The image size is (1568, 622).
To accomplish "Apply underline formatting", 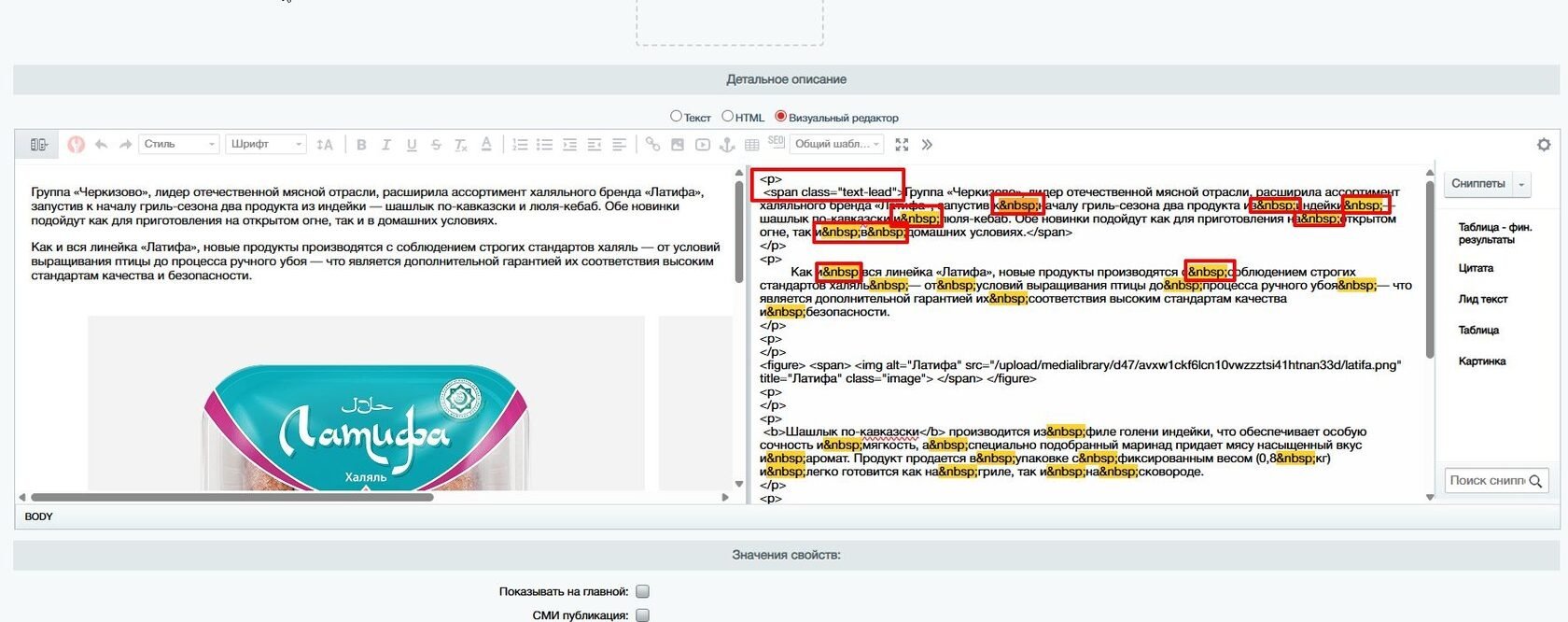I will coord(412,145).
